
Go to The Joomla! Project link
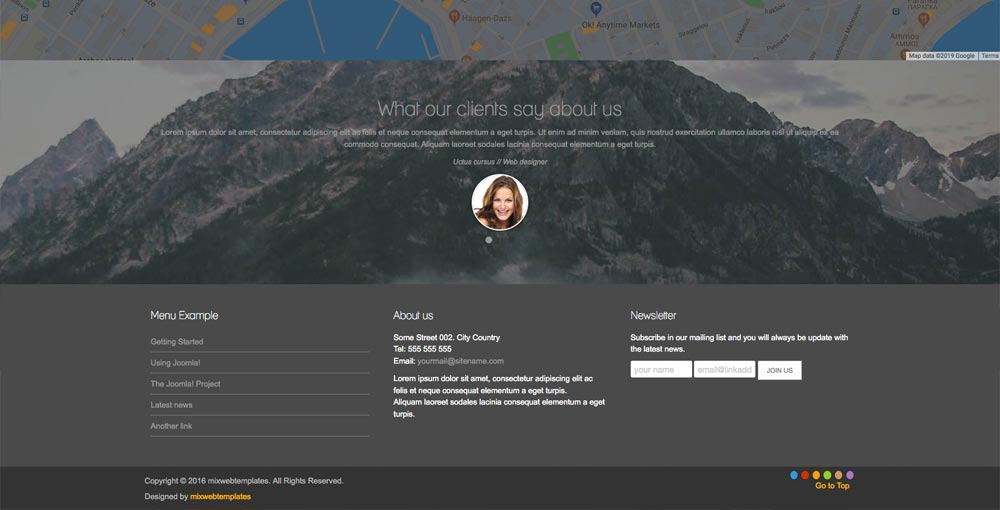(185, 384)
